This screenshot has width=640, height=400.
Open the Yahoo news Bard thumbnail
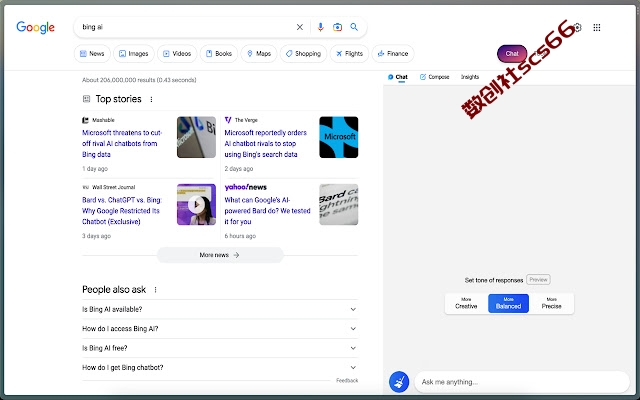click(x=339, y=204)
